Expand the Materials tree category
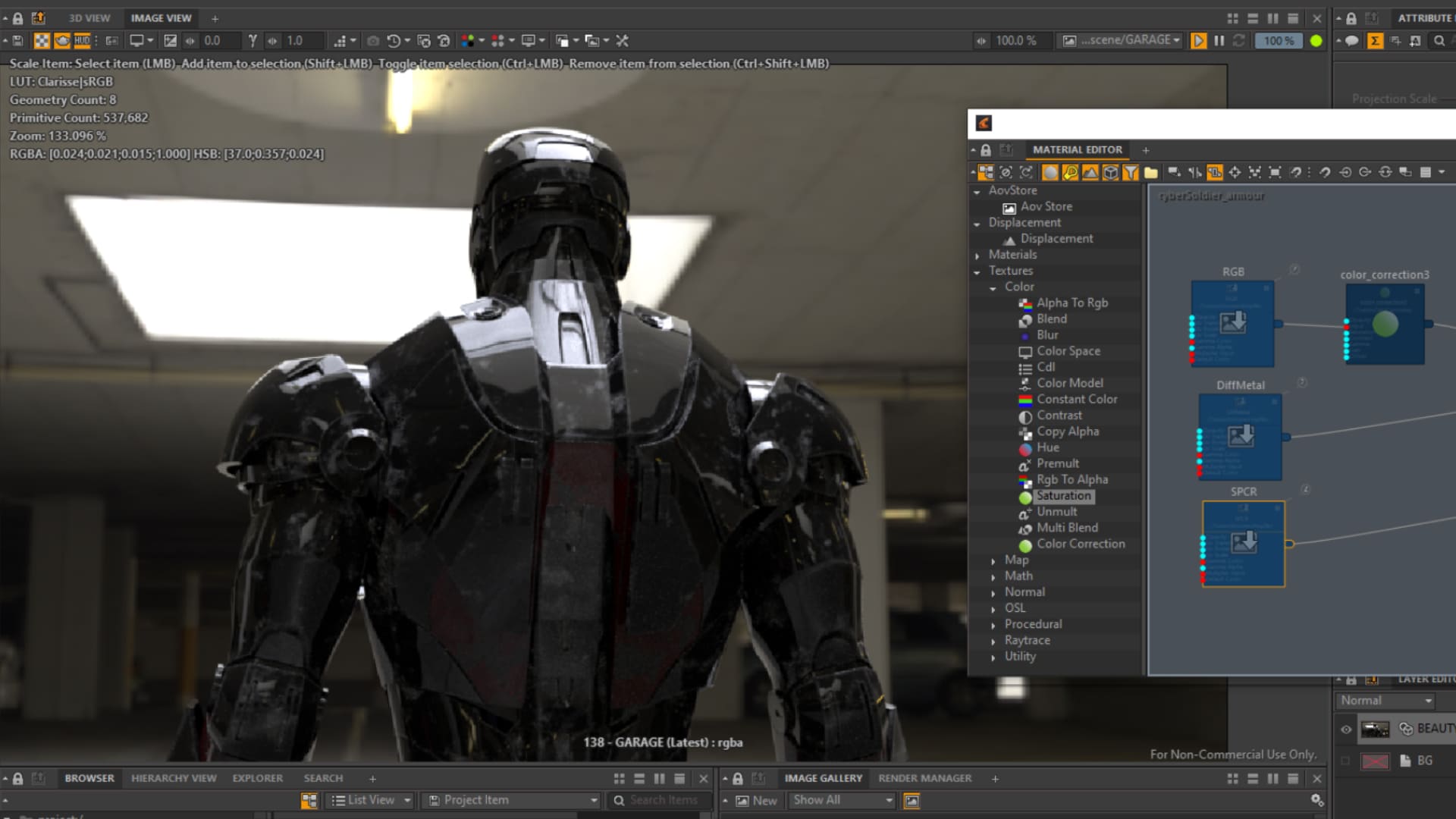Viewport: 1456px width, 819px height. coord(977,256)
